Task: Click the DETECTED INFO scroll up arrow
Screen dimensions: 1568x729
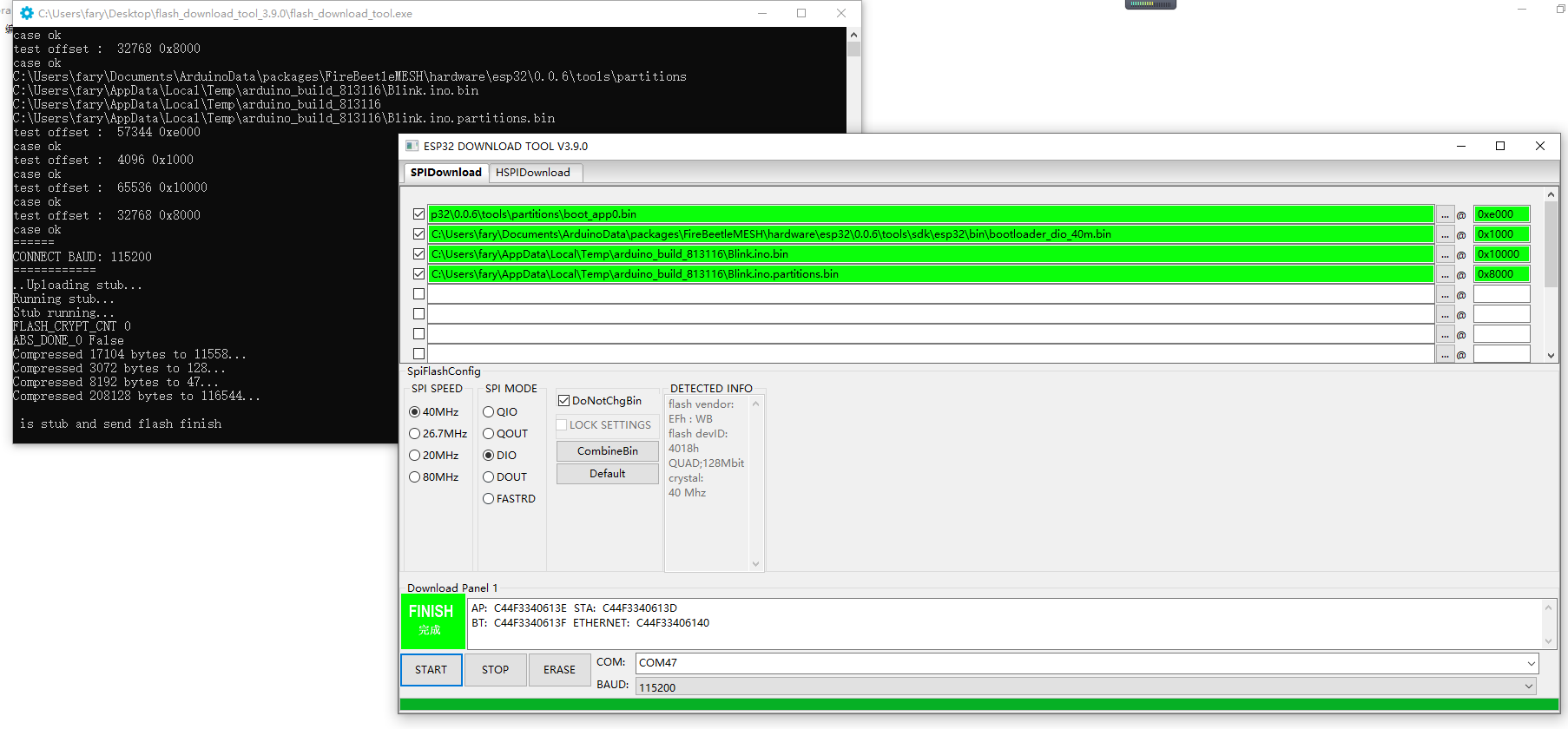Action: [755, 404]
